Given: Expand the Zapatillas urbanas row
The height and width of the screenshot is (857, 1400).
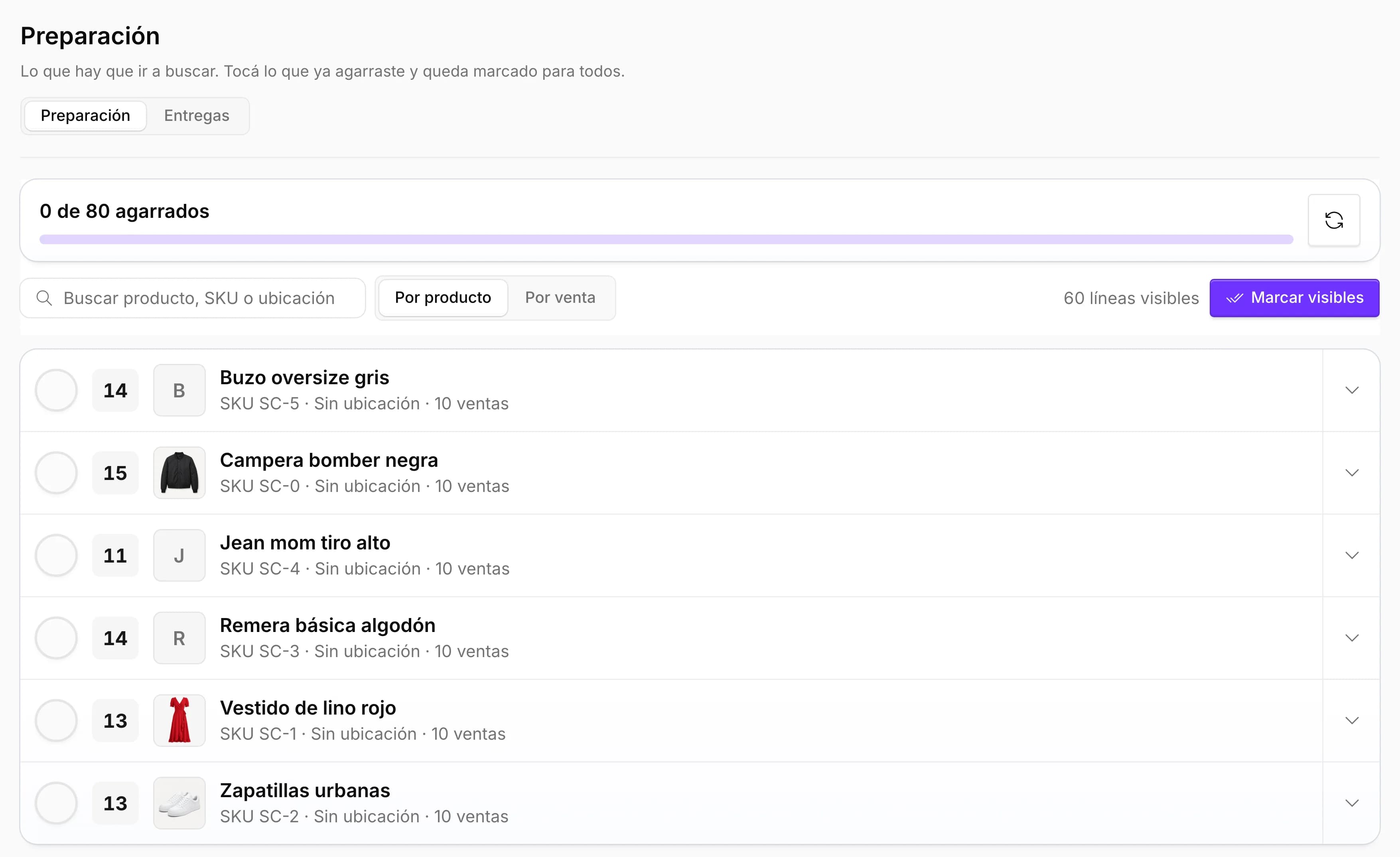Looking at the screenshot, I should click(1352, 803).
